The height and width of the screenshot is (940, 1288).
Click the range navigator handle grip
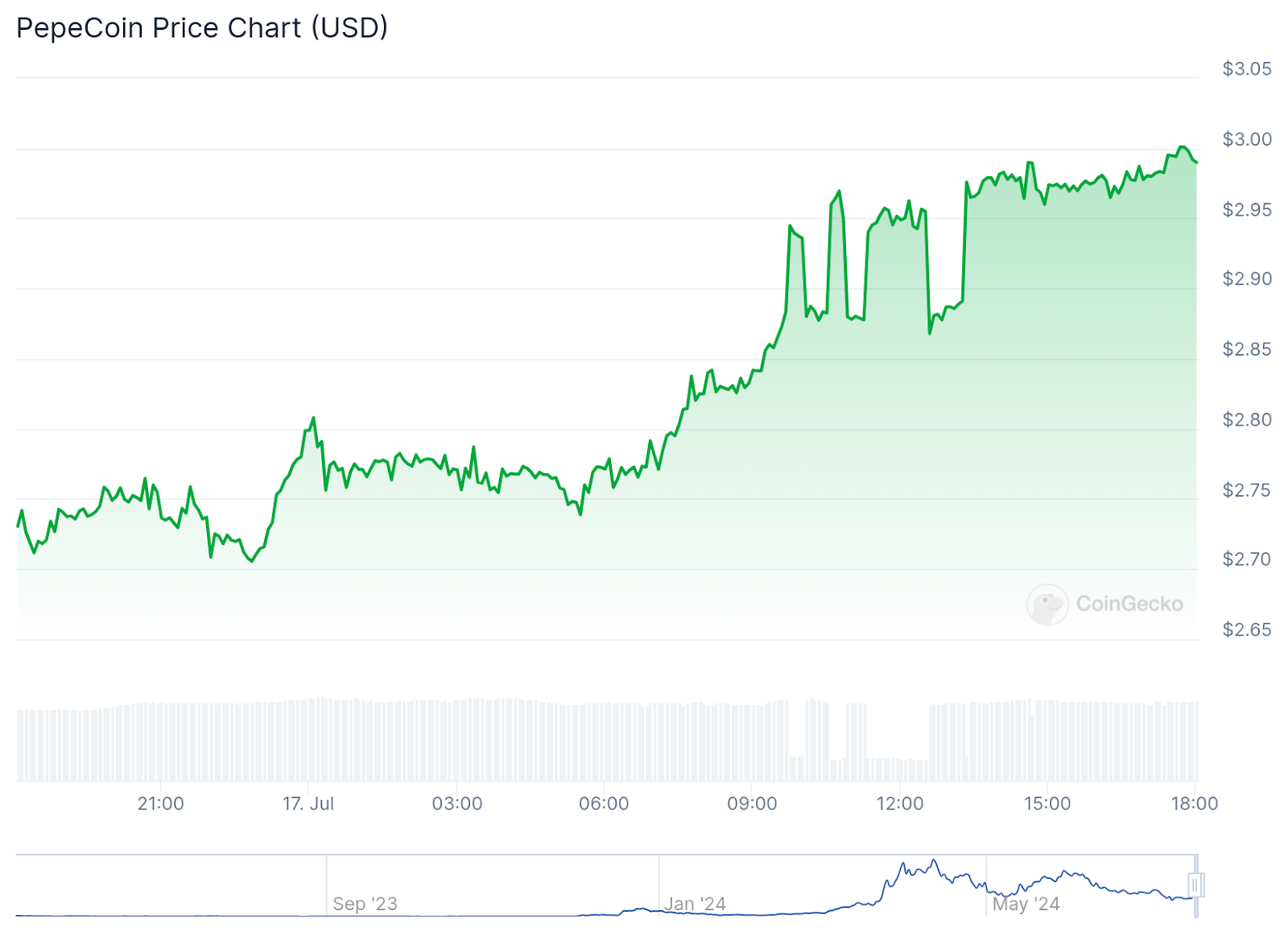pyautogui.click(x=1196, y=885)
